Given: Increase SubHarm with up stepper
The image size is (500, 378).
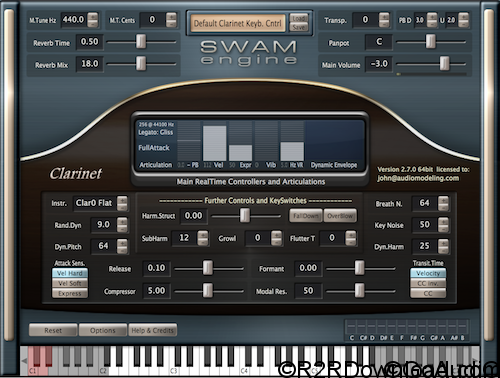Looking at the screenshot, I should point(203,234).
